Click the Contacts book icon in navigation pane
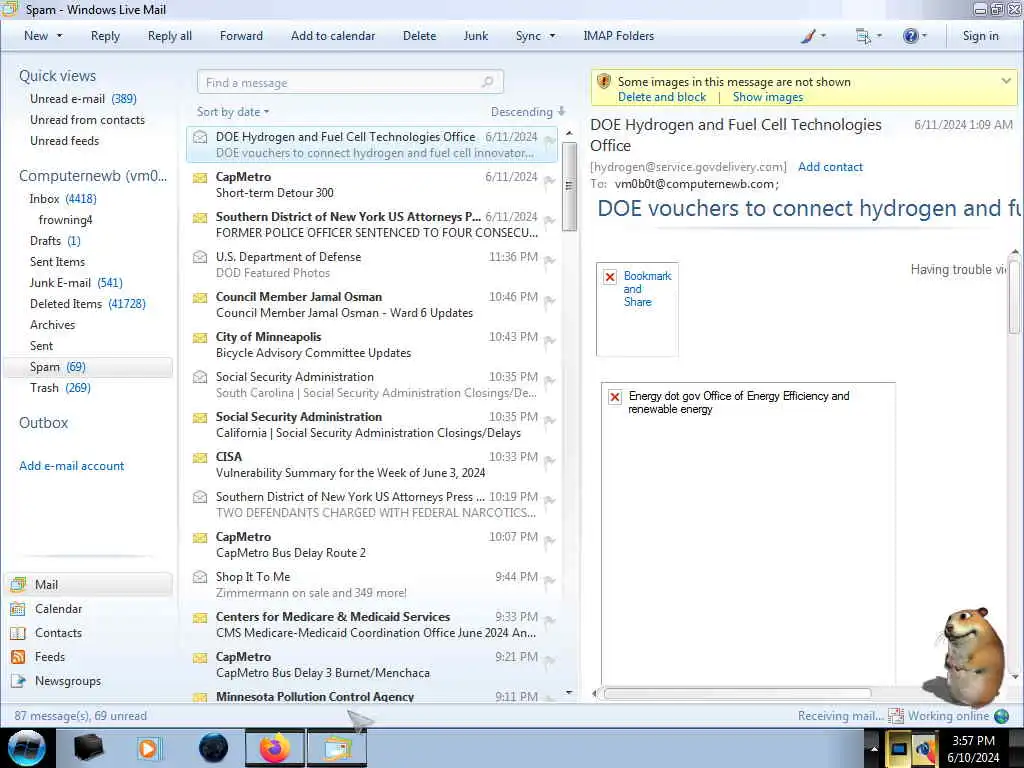 (x=18, y=633)
